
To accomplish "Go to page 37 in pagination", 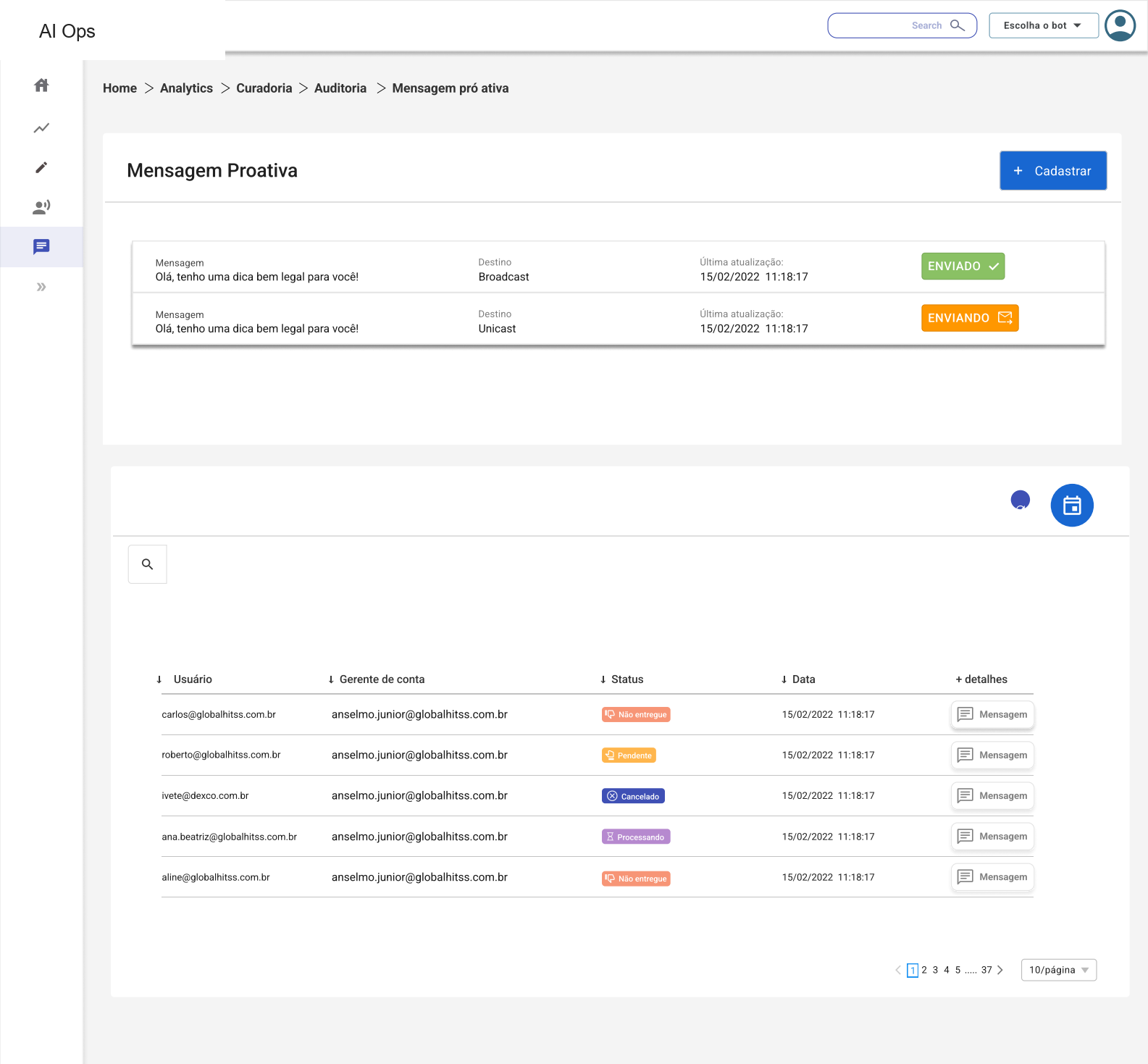I will [986, 970].
